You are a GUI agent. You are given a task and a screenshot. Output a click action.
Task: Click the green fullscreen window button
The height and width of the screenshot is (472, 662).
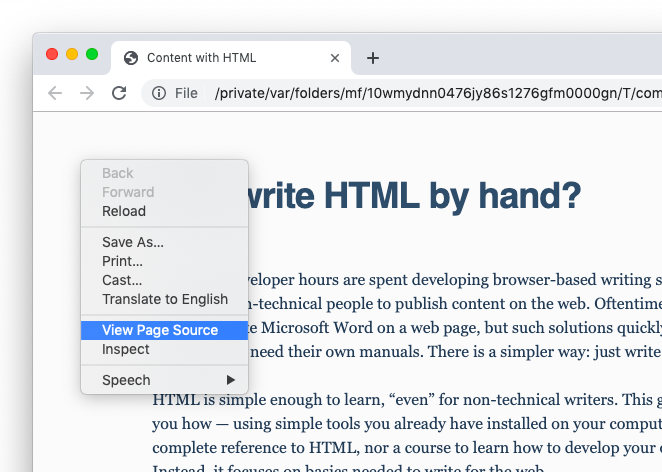click(x=92, y=54)
